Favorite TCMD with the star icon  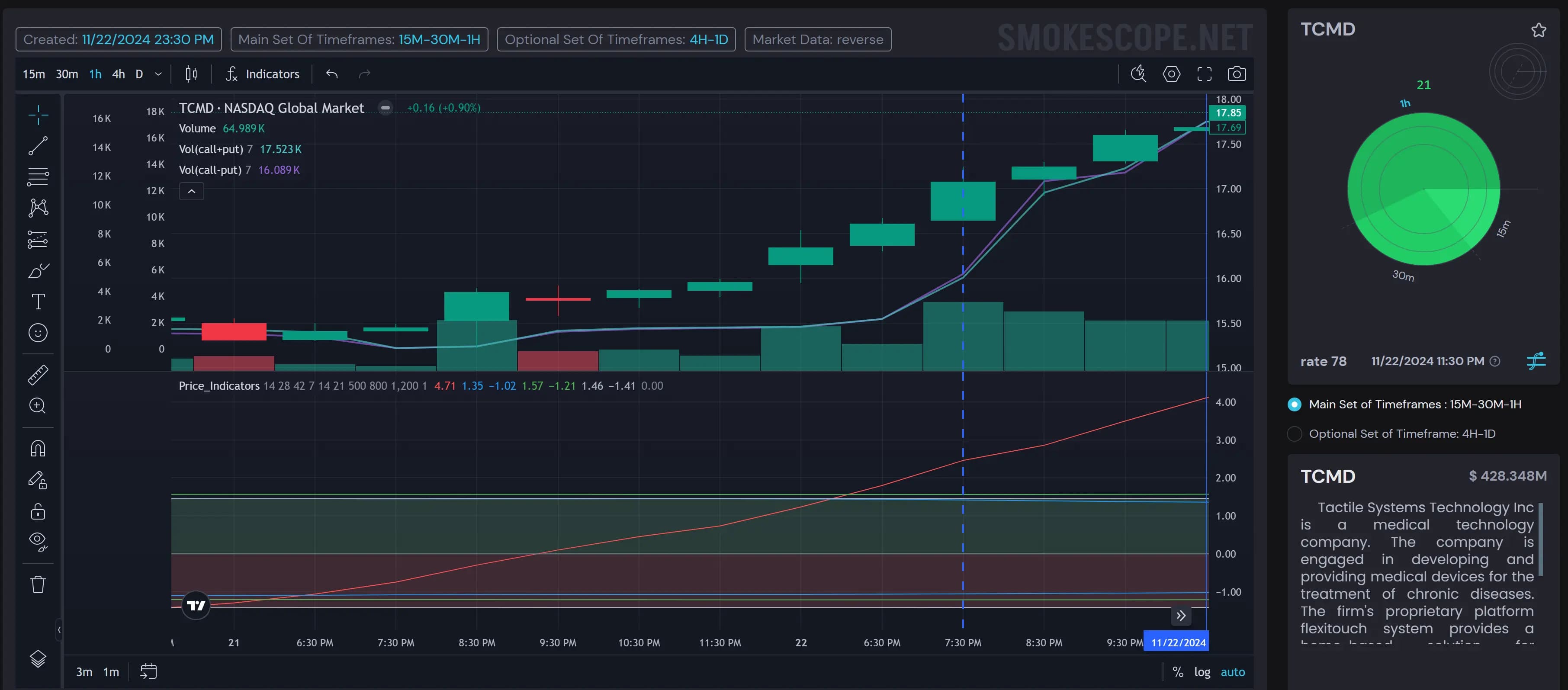[x=1538, y=30]
